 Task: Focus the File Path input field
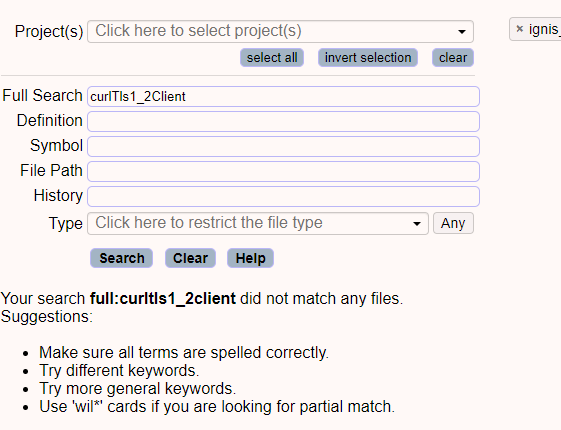click(283, 172)
